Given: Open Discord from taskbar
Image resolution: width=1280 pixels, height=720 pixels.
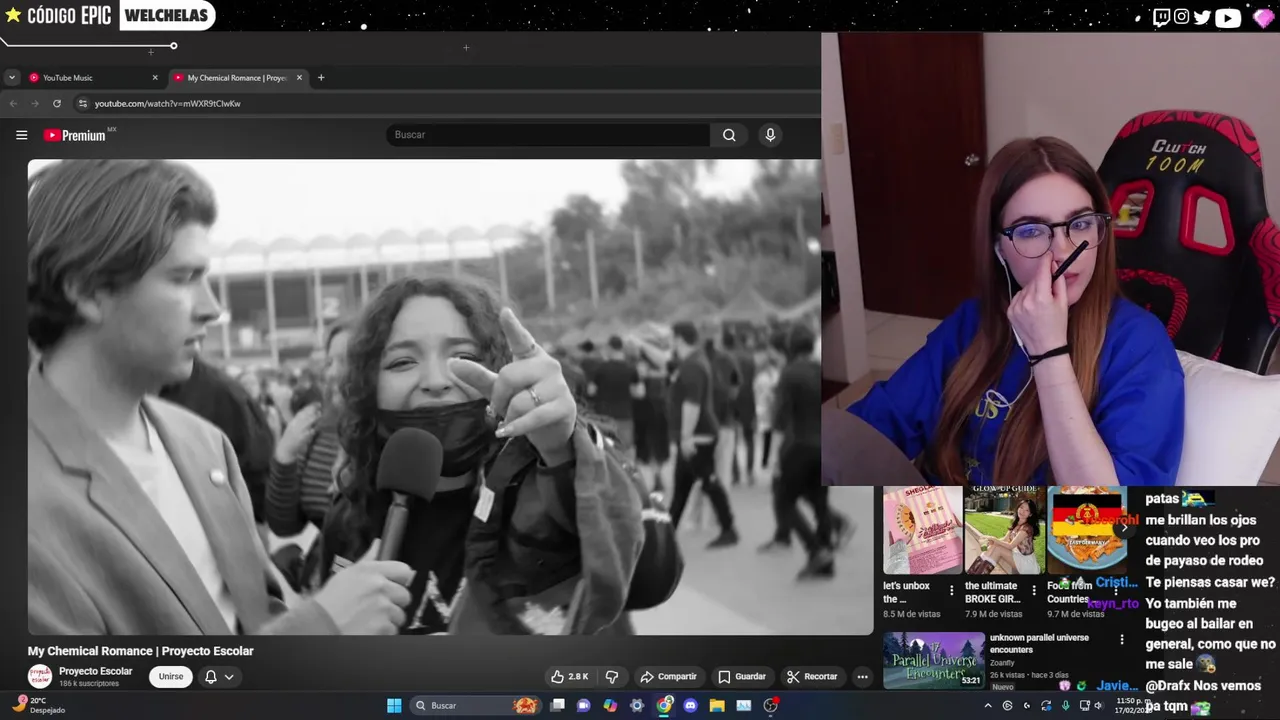Looking at the screenshot, I should (690, 706).
